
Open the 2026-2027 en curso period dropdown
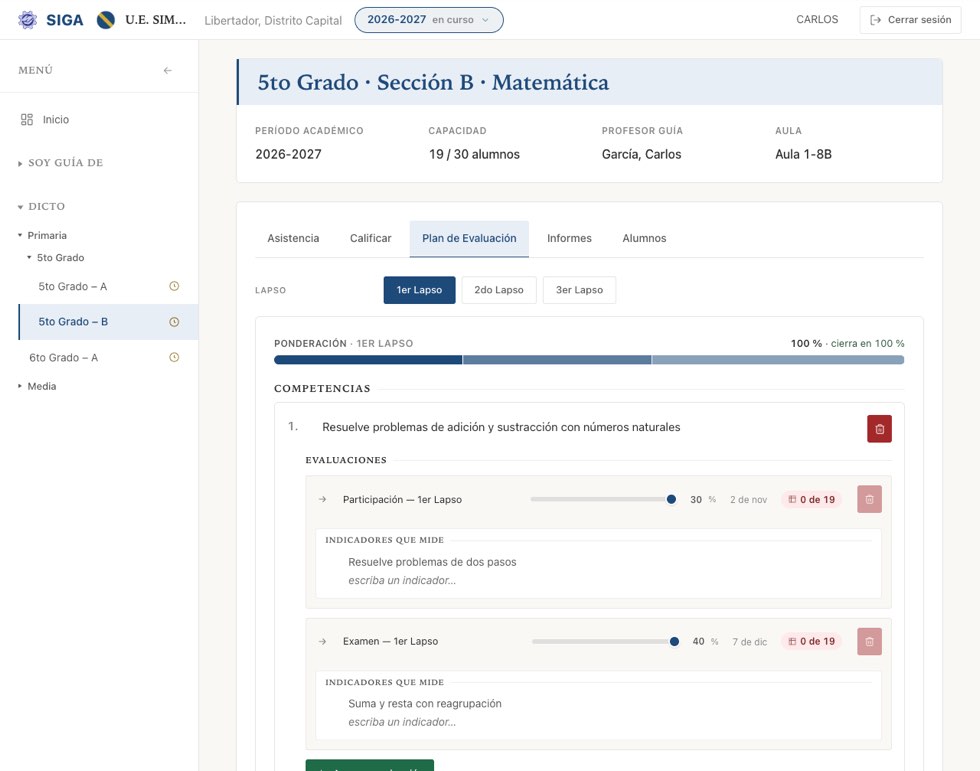tap(429, 20)
